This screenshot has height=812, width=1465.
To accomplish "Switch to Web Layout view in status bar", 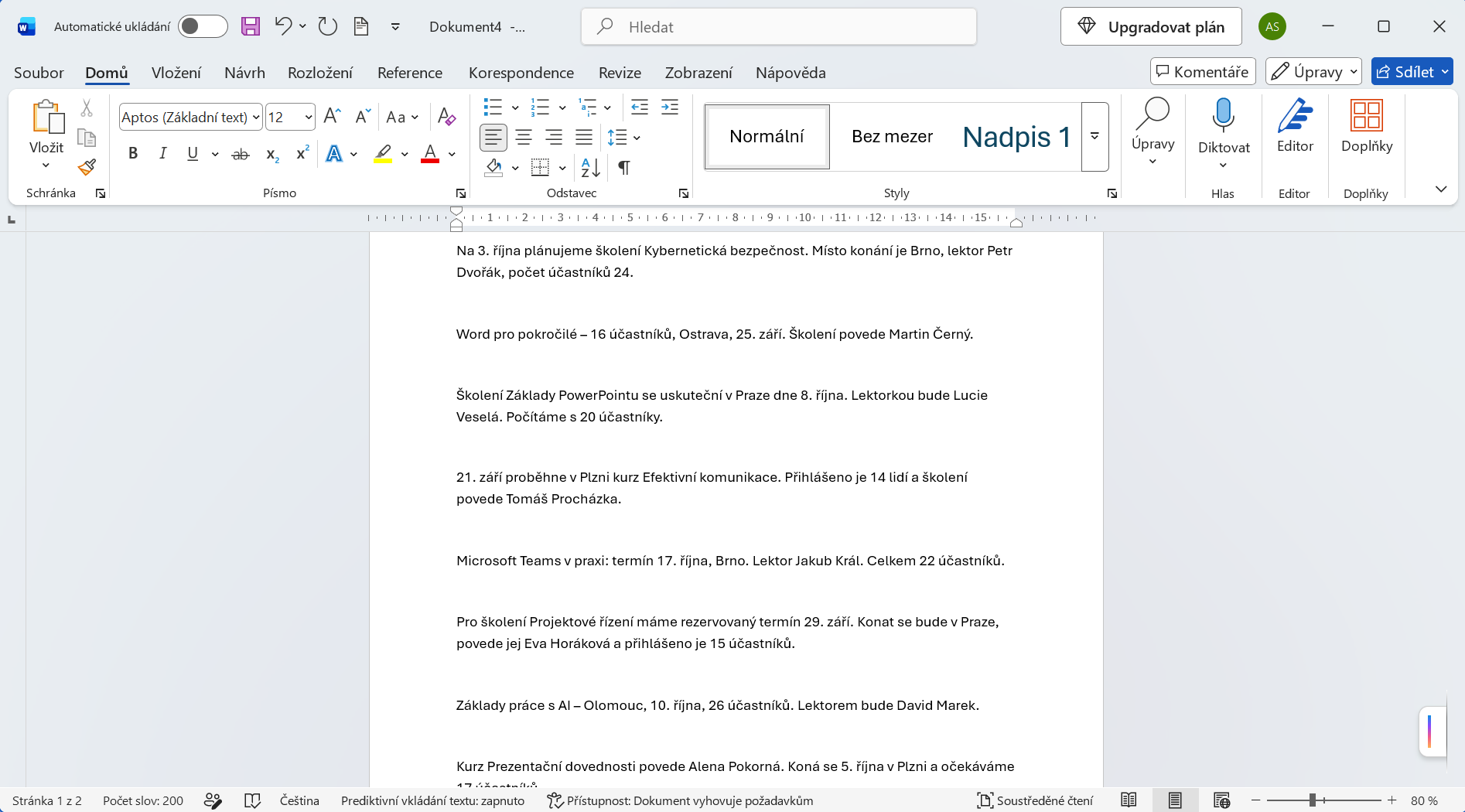I will tap(1221, 800).
